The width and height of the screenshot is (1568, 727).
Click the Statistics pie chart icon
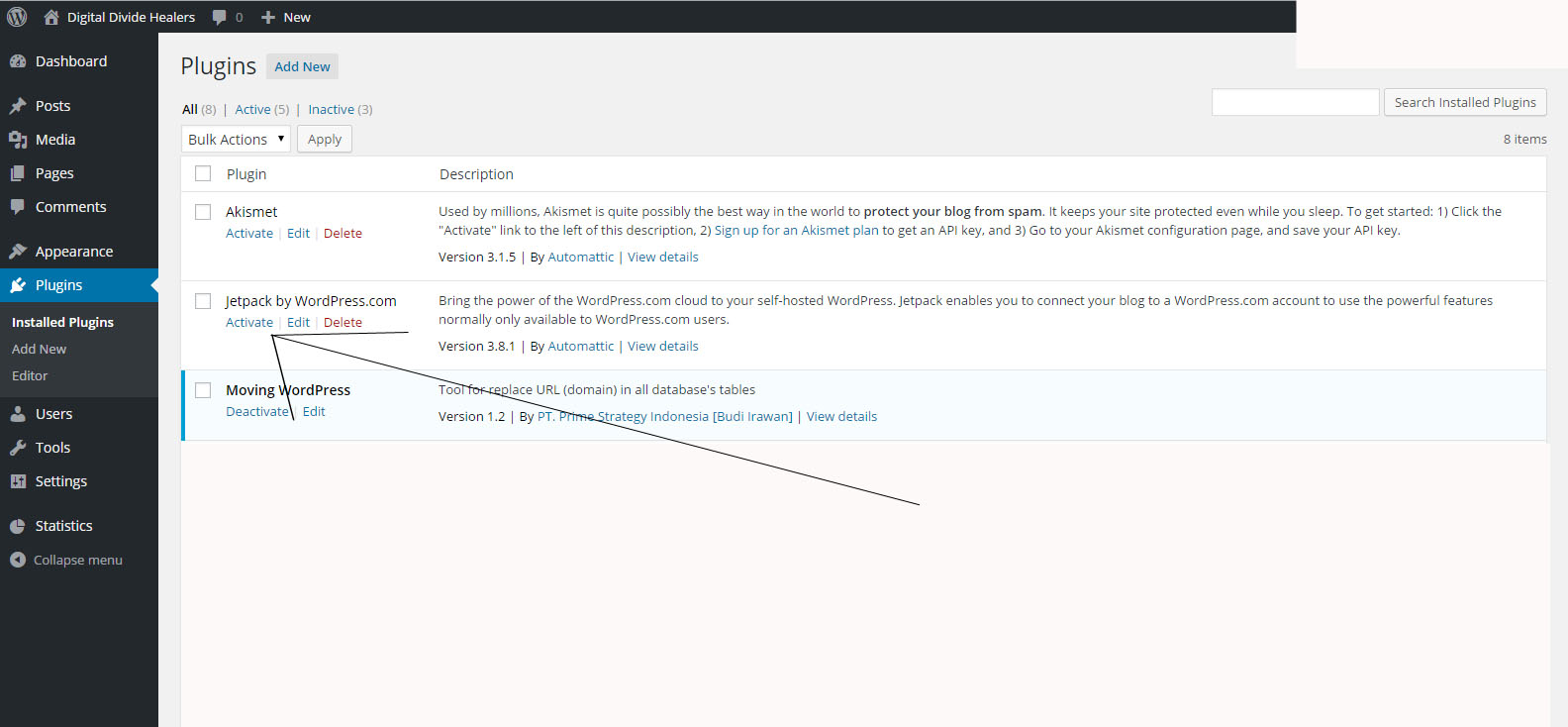[18, 526]
